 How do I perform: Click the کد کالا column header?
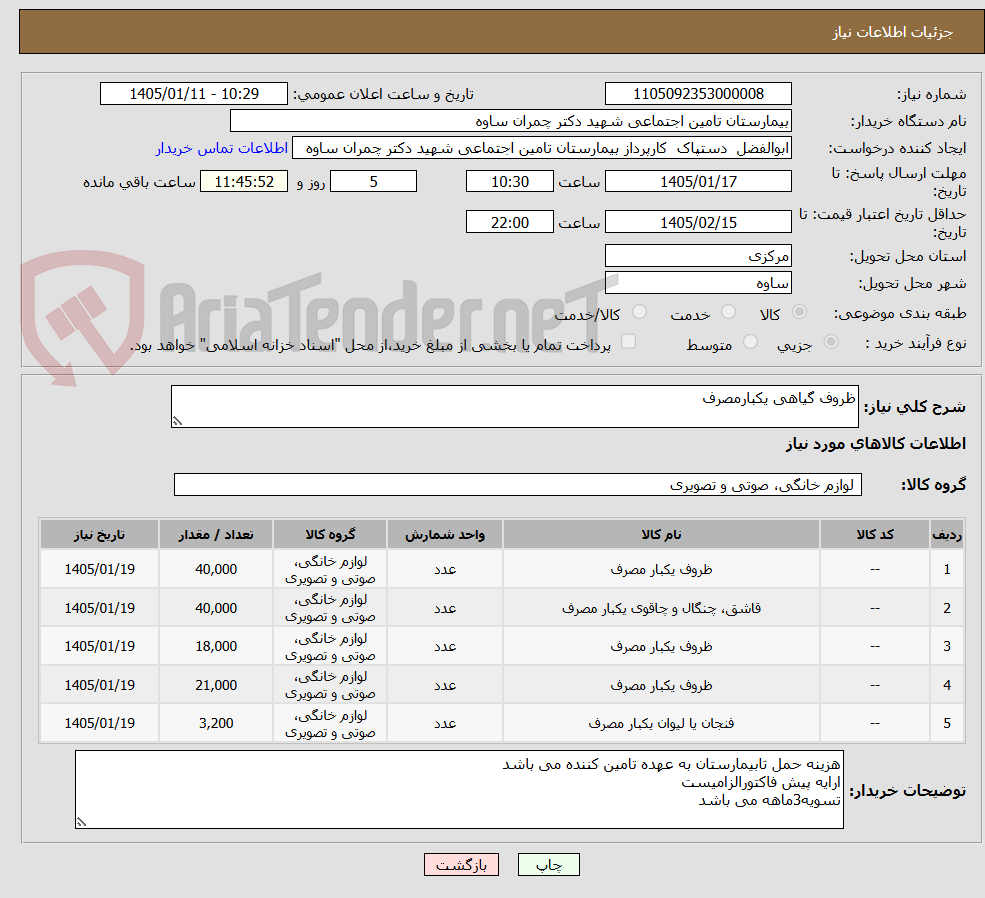(874, 534)
